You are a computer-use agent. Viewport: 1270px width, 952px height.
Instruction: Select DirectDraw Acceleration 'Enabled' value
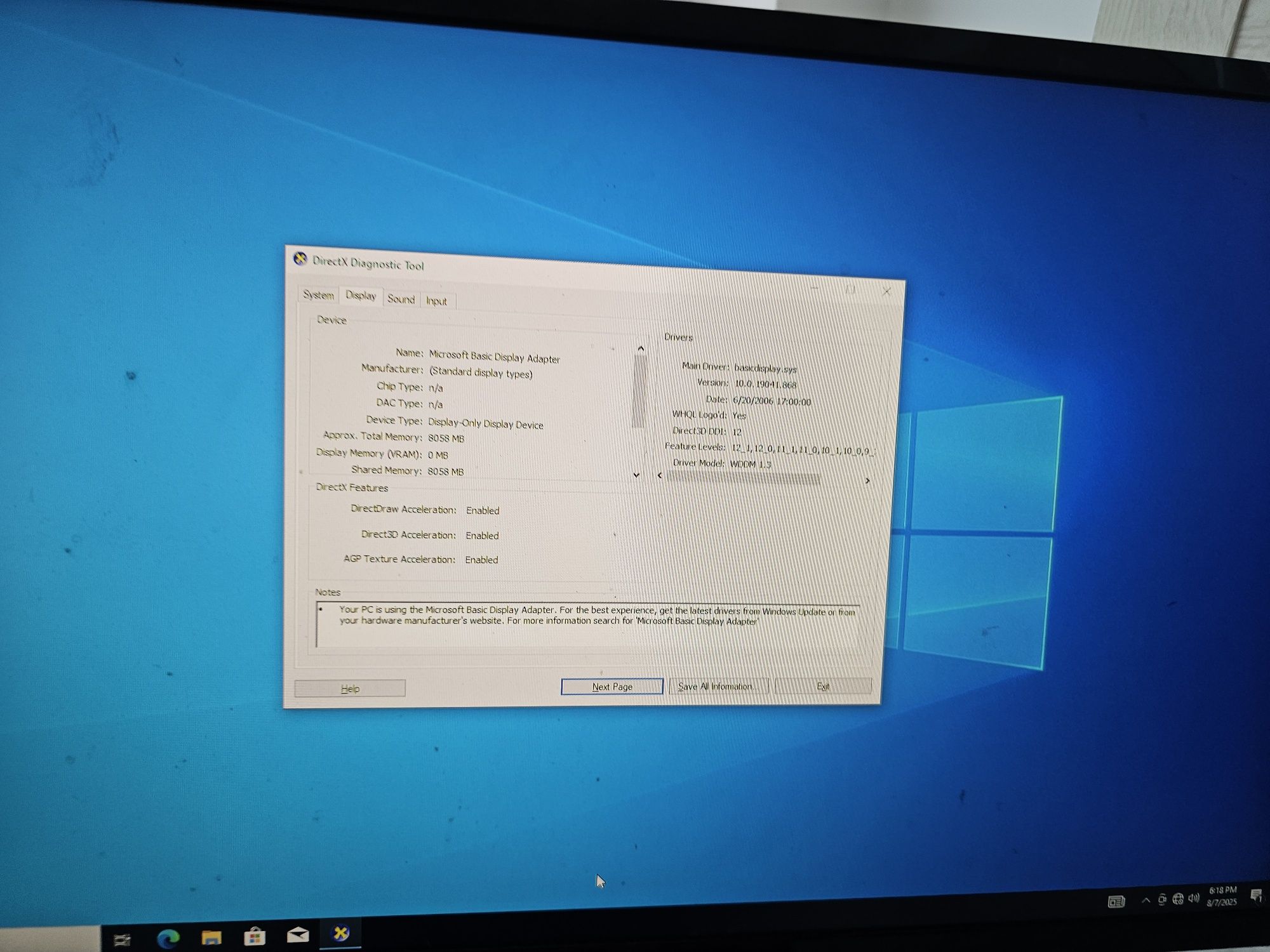coord(483,510)
